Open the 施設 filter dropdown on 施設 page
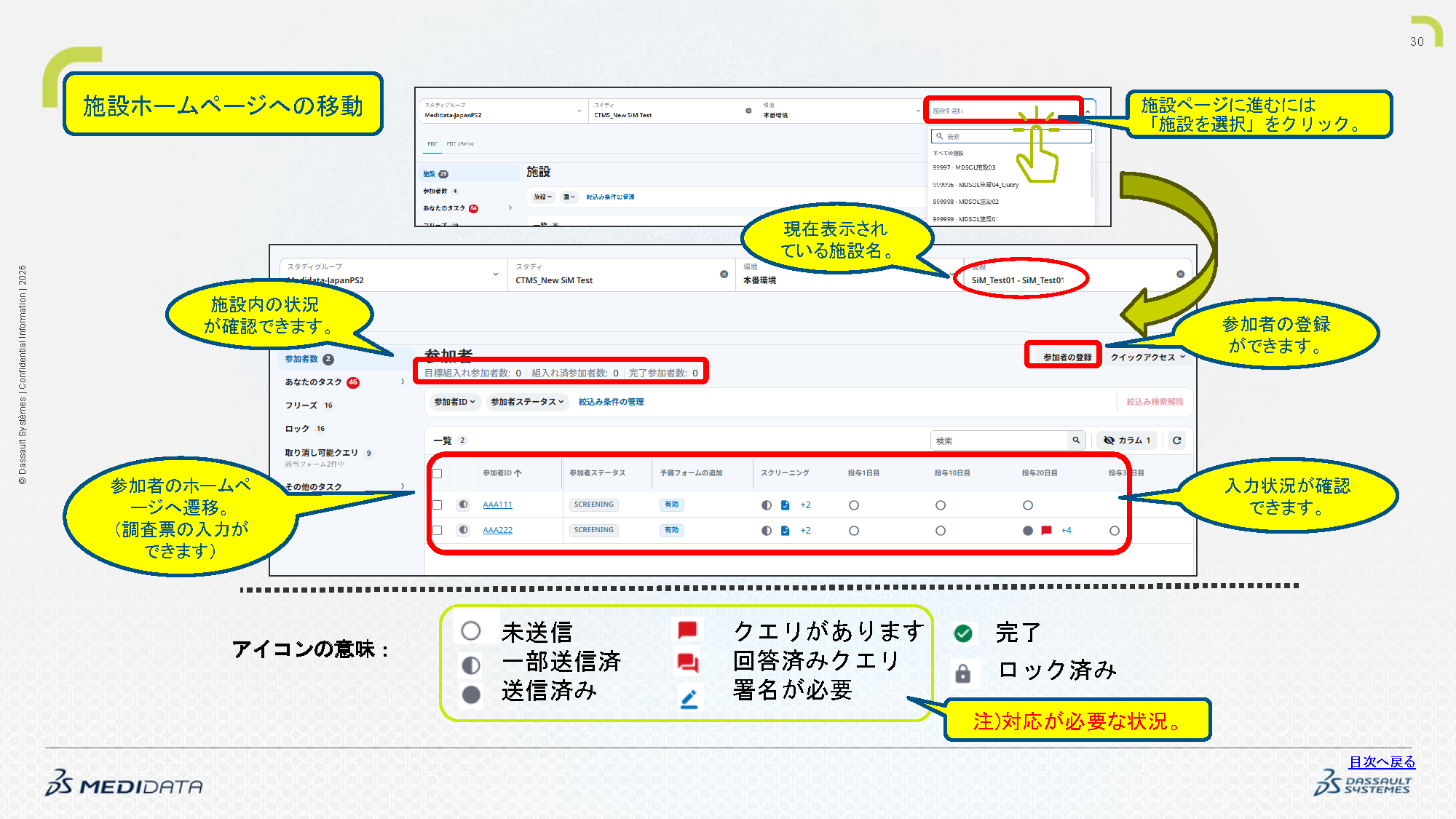Viewport: 1456px width, 819px height. pyautogui.click(x=543, y=197)
